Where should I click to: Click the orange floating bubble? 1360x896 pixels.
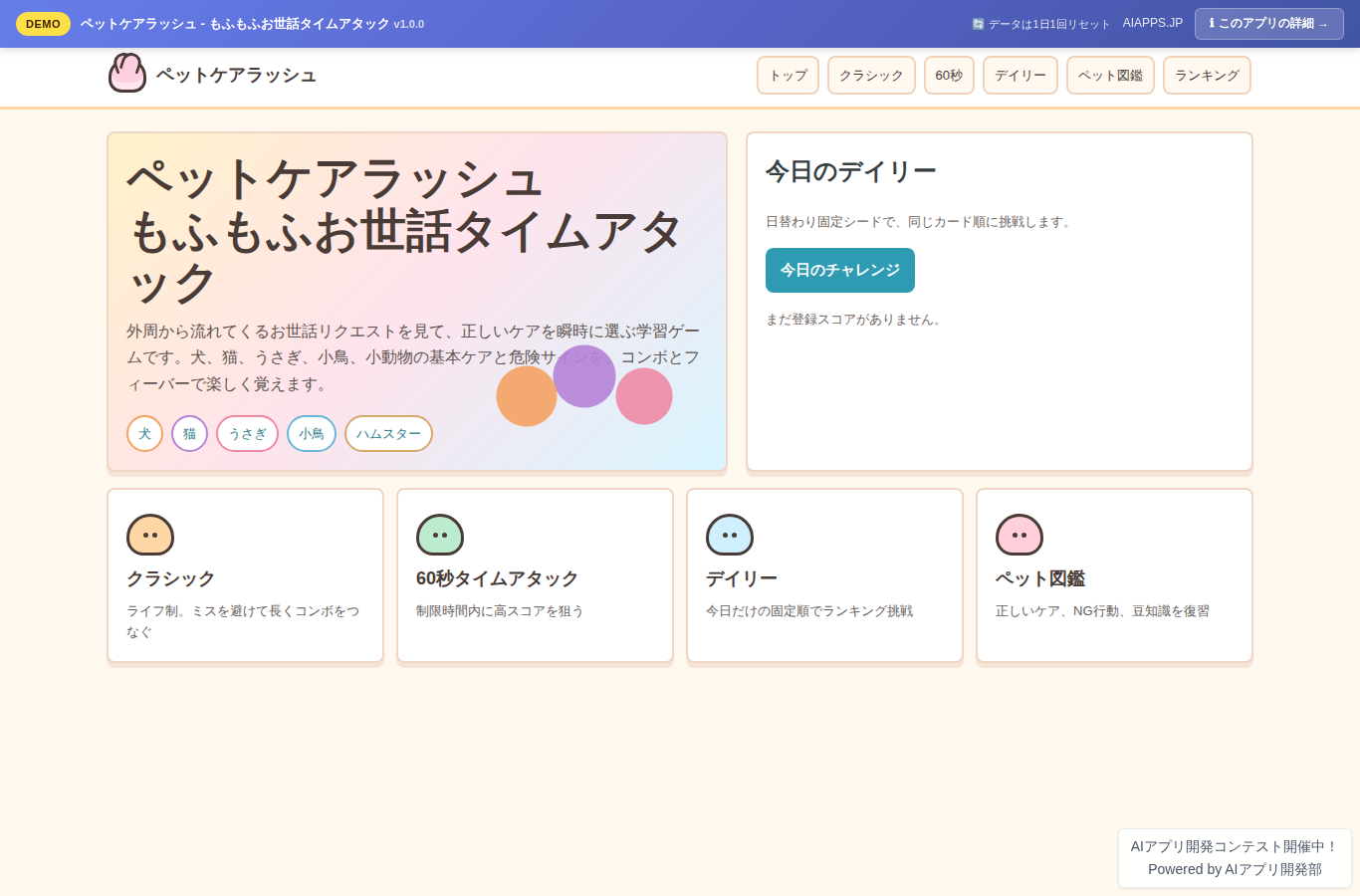[x=527, y=396]
